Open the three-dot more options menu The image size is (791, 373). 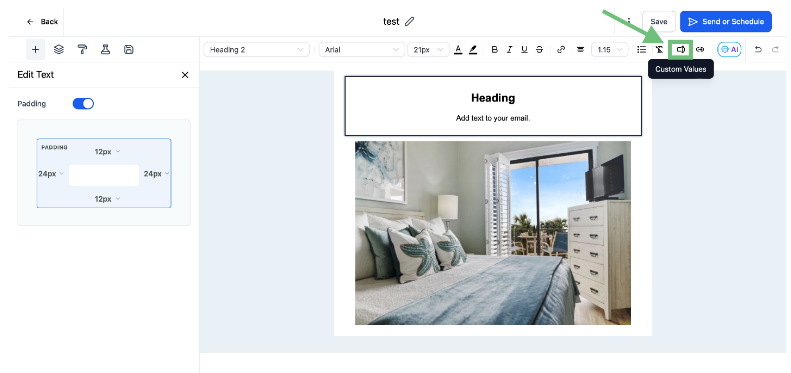[x=629, y=22]
